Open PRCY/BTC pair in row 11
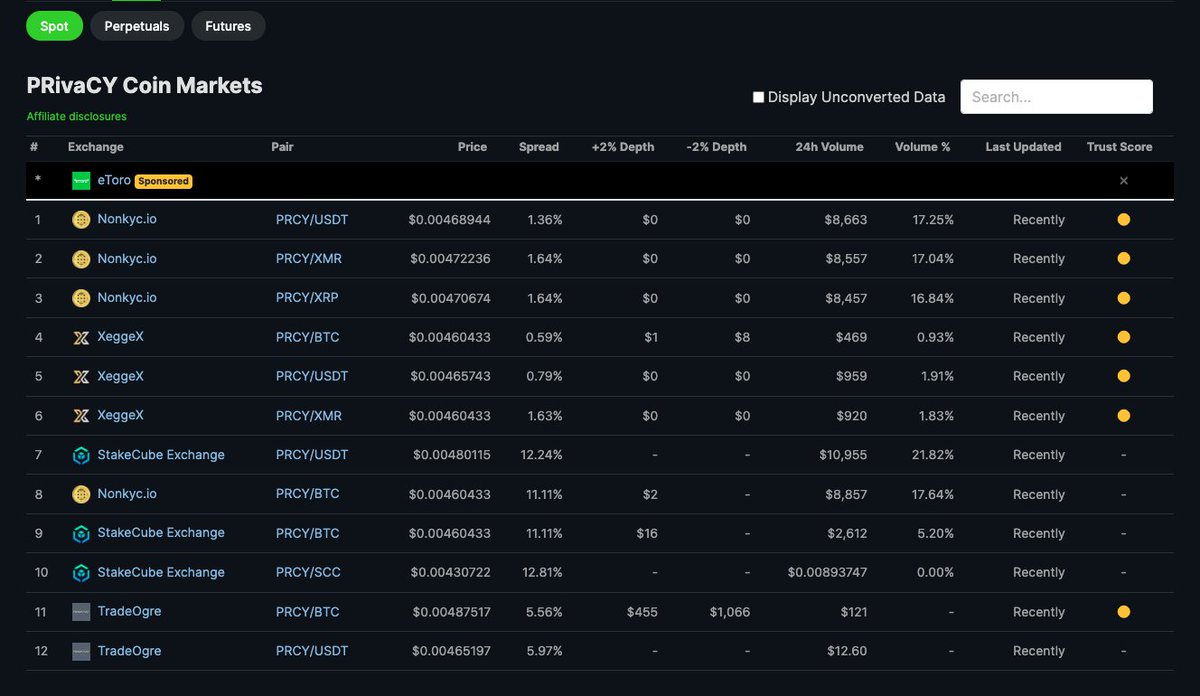 point(308,612)
